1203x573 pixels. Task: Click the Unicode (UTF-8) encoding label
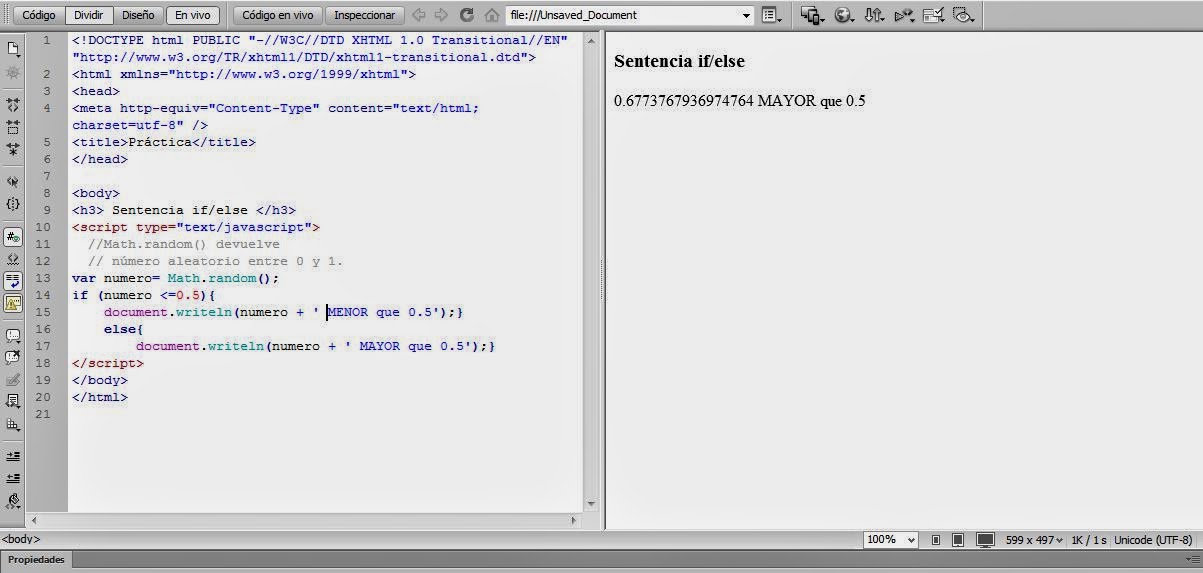pos(1154,540)
